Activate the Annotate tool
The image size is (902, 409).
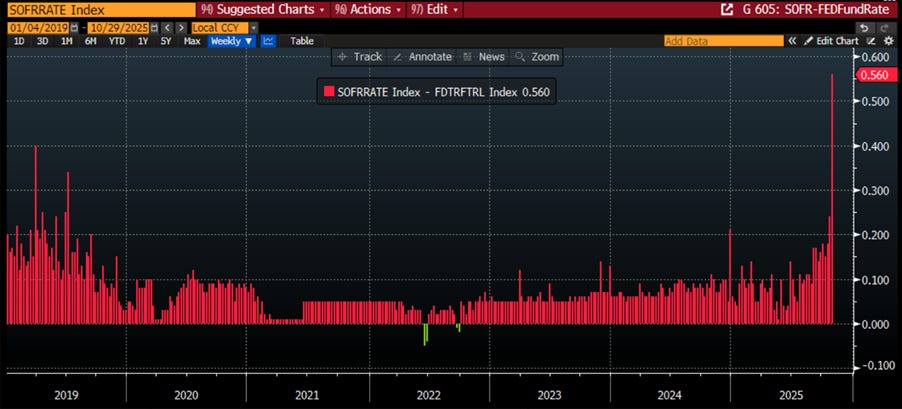click(422, 56)
